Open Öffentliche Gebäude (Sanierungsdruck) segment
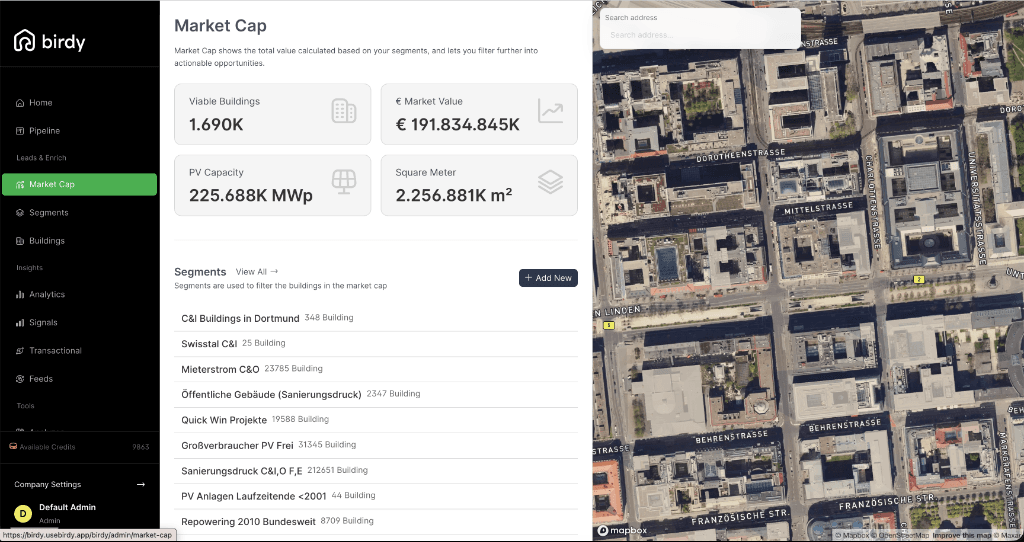This screenshot has width=1024, height=542. pyautogui.click(x=376, y=394)
